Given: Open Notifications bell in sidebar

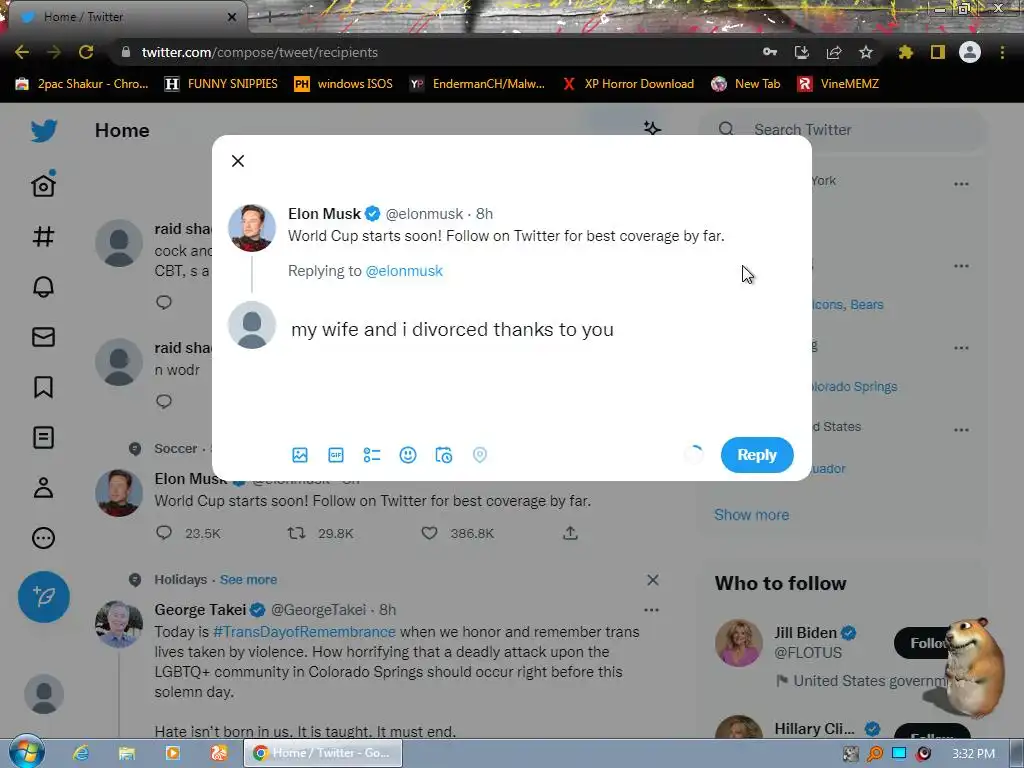Looking at the screenshot, I should point(44,287).
